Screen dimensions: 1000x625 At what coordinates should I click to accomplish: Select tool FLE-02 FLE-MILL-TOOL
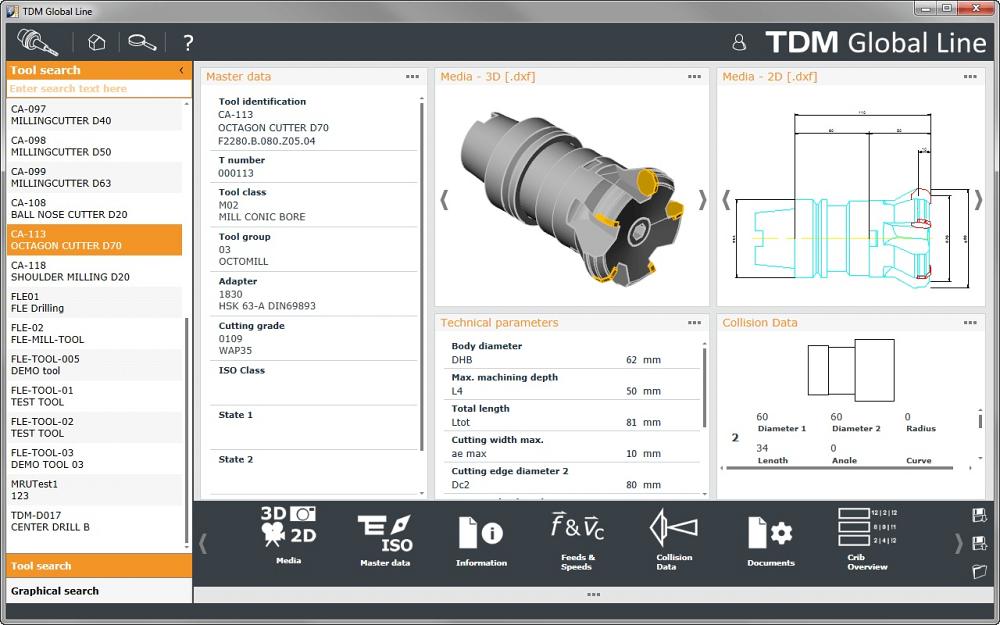coord(94,334)
